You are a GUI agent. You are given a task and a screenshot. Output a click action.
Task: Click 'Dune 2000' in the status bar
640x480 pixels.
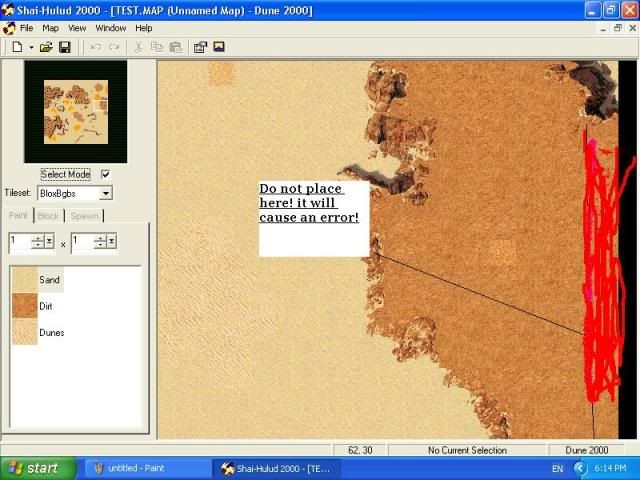[587, 450]
